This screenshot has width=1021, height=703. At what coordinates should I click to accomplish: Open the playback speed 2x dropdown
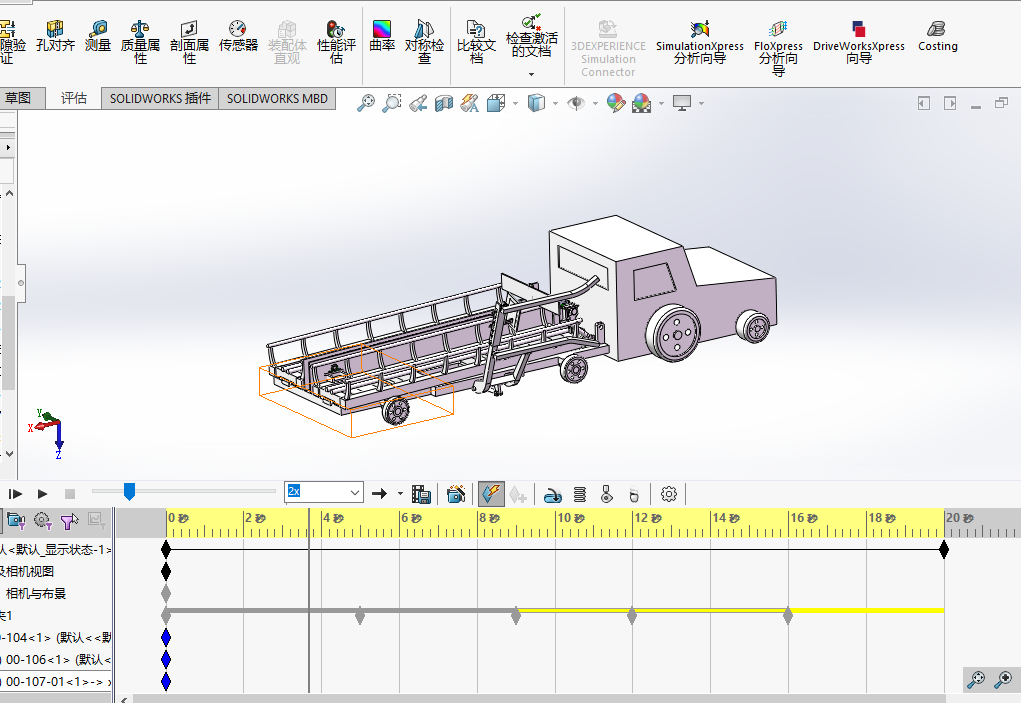pyautogui.click(x=353, y=493)
